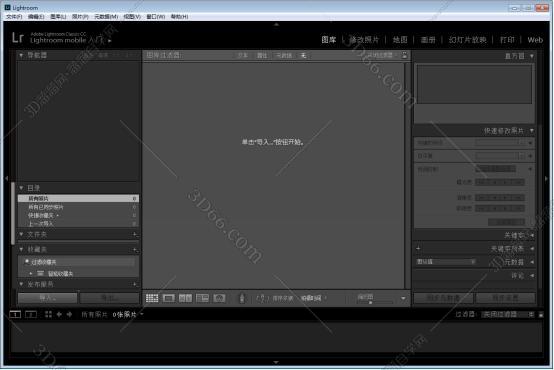Switch to Compare view icon
554x370 pixels.
point(185,298)
